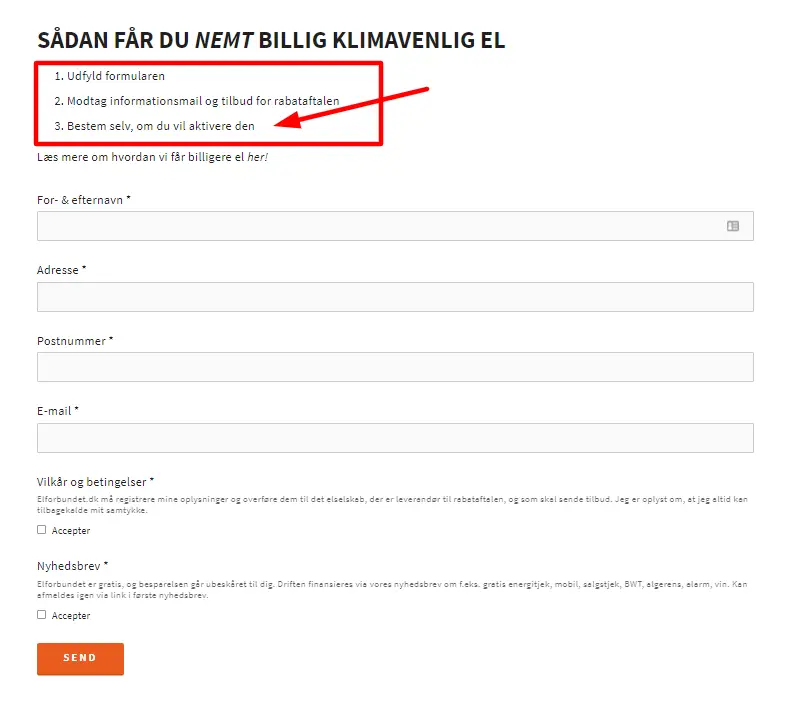Viewport: 789px width, 708px height.
Task: Select the Postnummer input field
Action: (395, 367)
